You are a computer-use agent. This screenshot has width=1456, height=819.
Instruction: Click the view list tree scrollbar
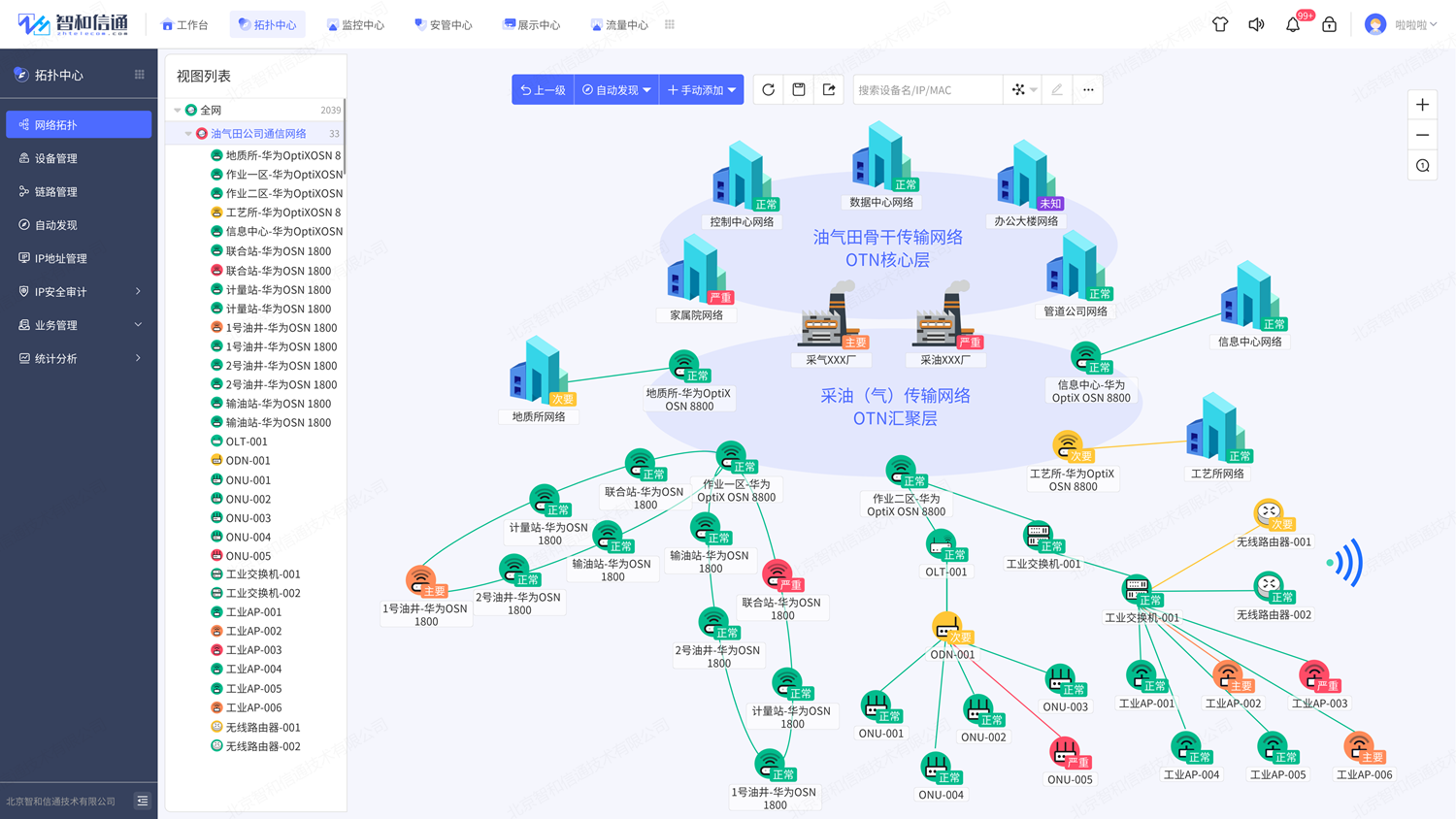tap(345, 138)
